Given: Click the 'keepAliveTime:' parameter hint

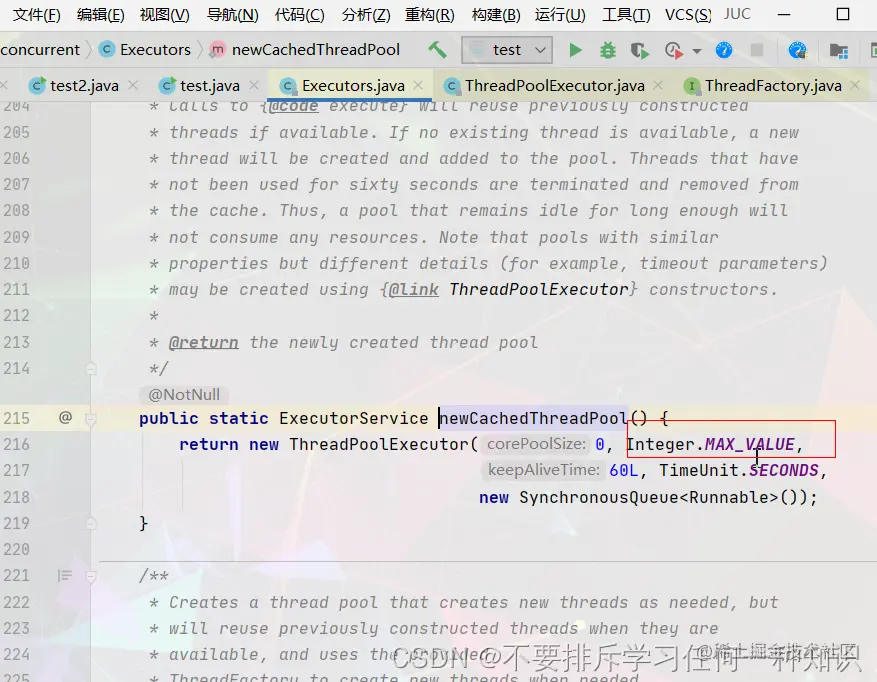Looking at the screenshot, I should click(x=543, y=470).
